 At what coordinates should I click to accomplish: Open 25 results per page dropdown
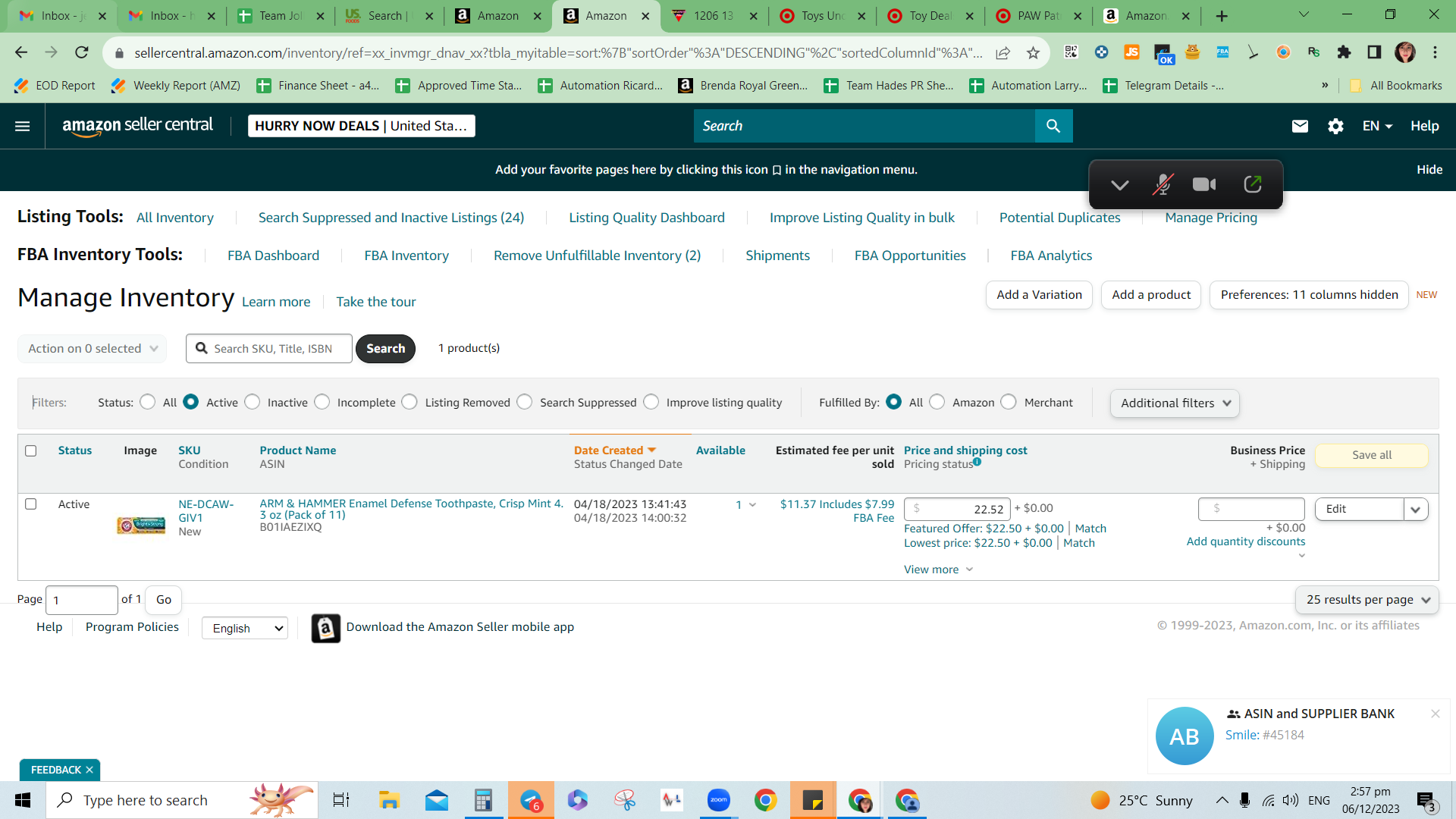click(1367, 600)
